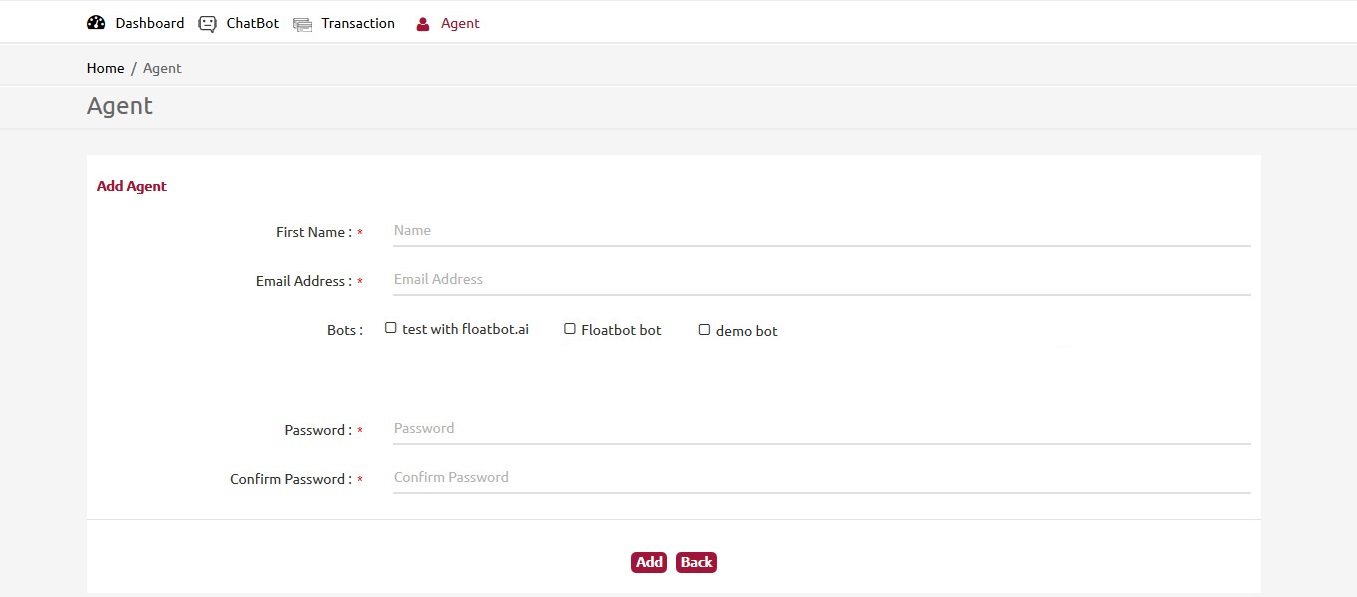
Task: Enable the 'test with floatbot.ai' checkbox
Action: click(390, 327)
